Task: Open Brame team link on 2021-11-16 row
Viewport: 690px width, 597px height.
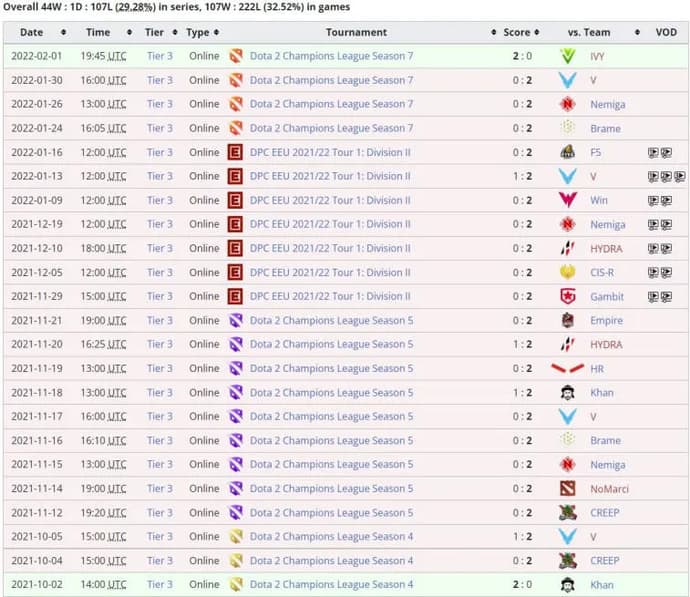Action: tap(606, 440)
